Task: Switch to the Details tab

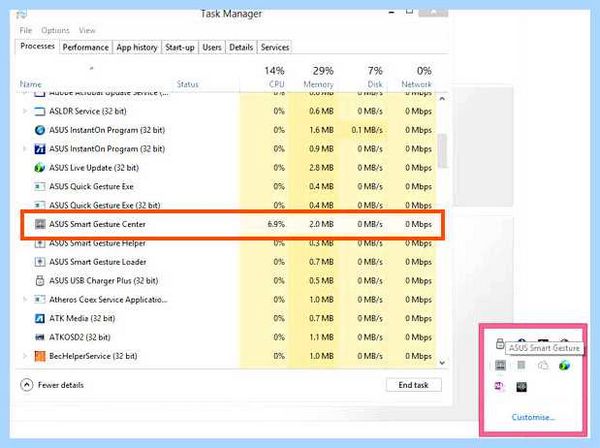Action: [x=241, y=47]
